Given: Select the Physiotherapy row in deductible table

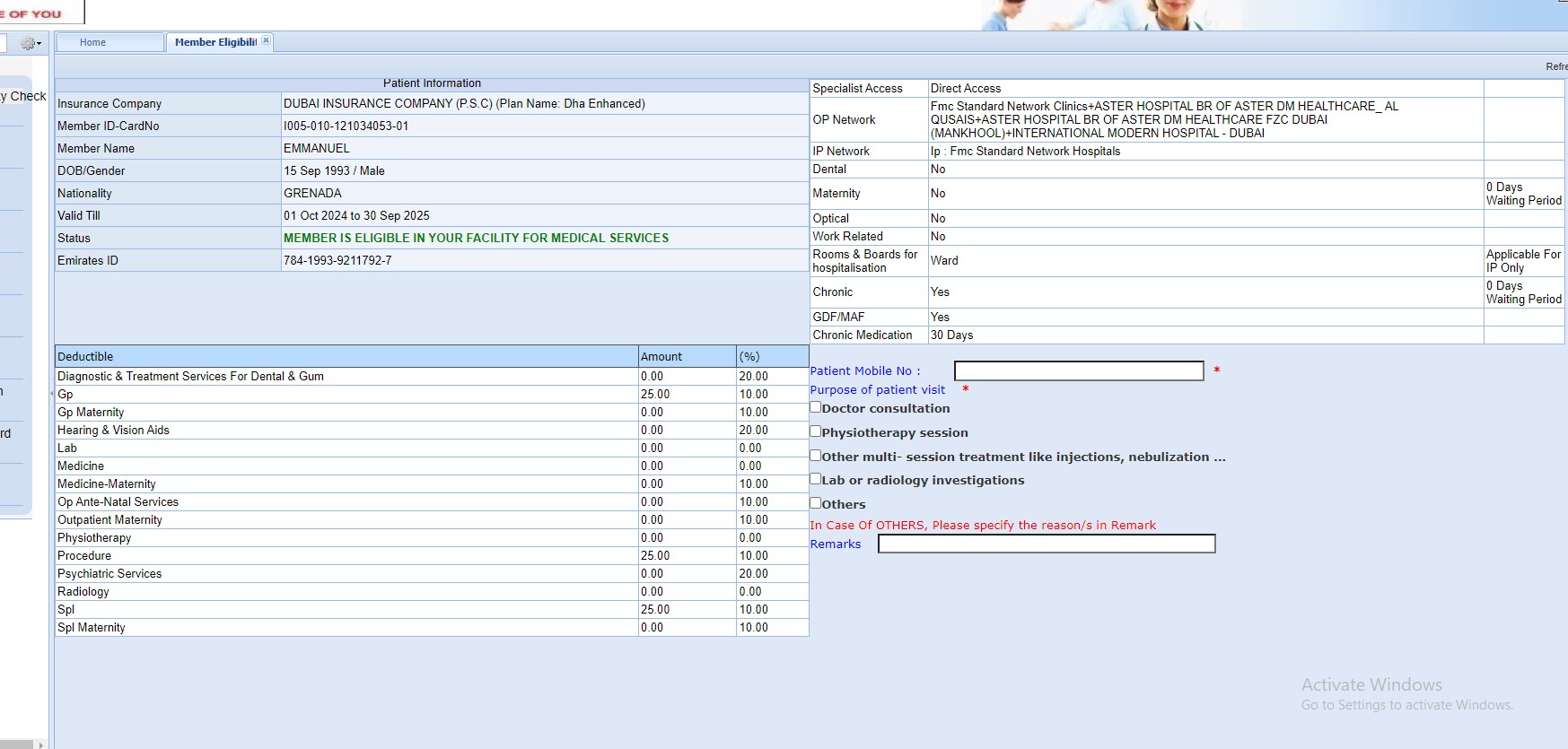Looking at the screenshot, I should point(94,537).
